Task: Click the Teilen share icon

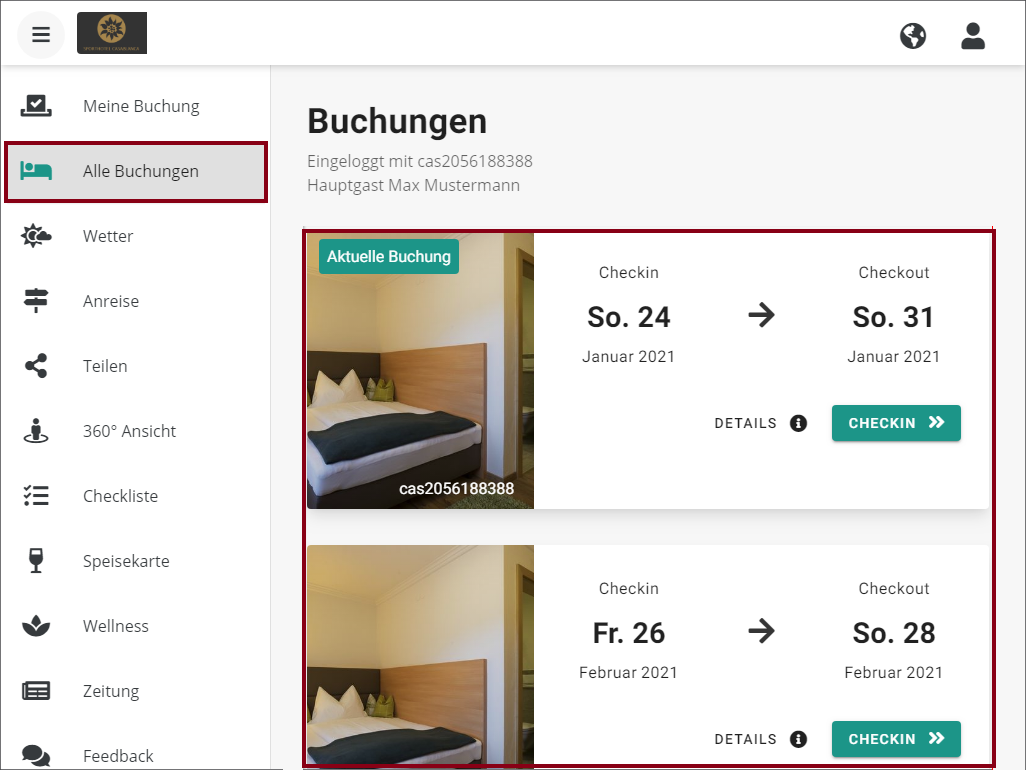Action: pos(36,366)
